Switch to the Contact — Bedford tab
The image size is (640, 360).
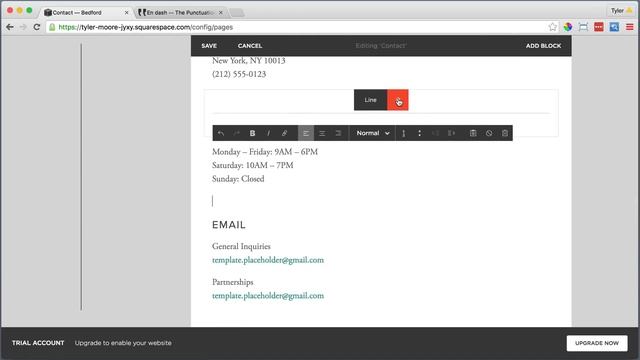pos(86,13)
